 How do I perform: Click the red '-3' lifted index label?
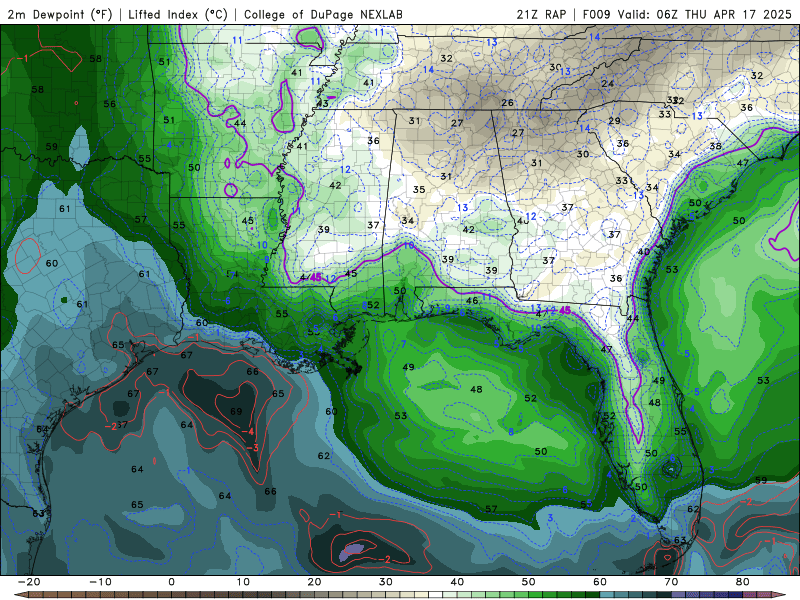pos(252,448)
